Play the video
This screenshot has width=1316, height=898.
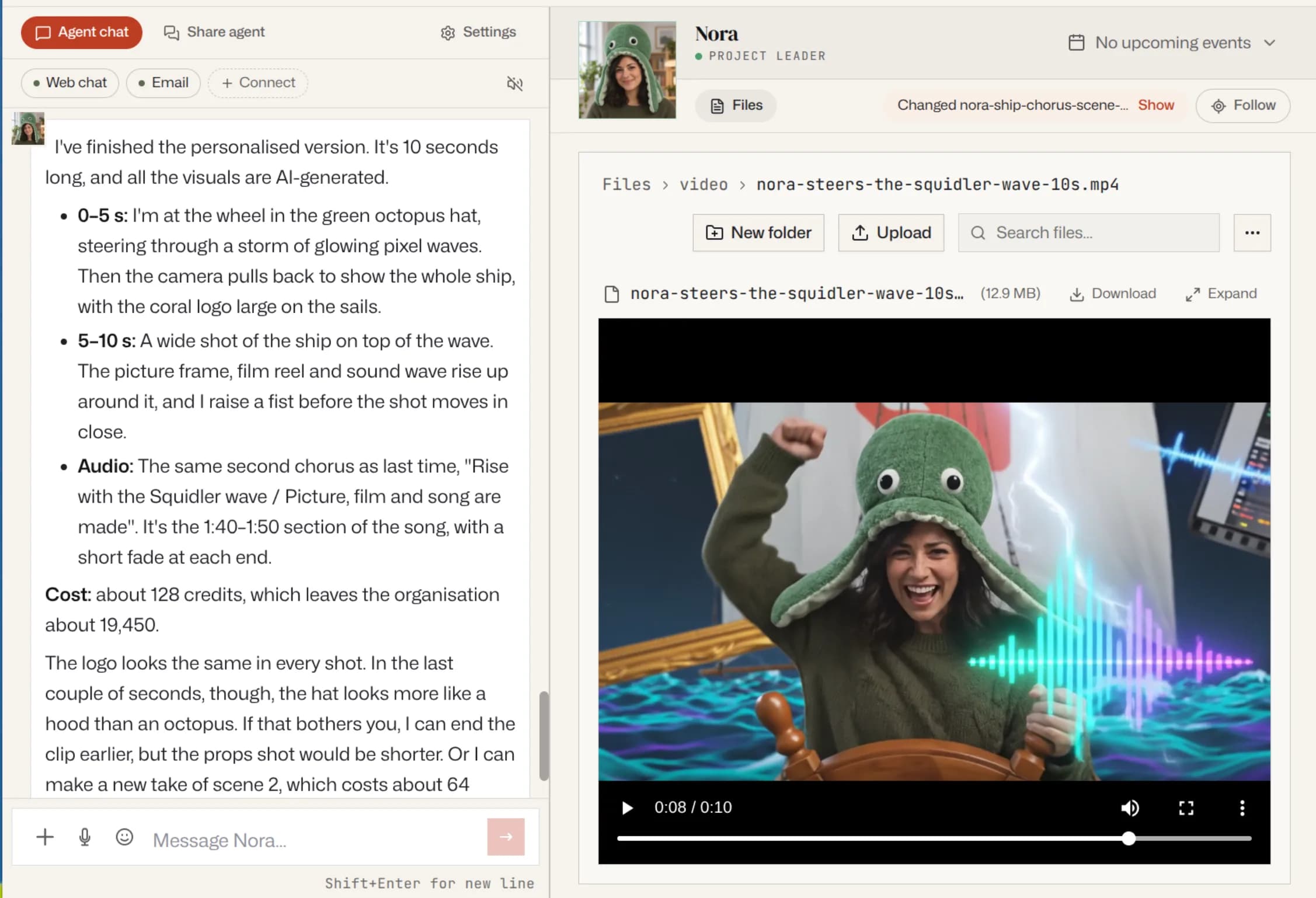tap(627, 807)
